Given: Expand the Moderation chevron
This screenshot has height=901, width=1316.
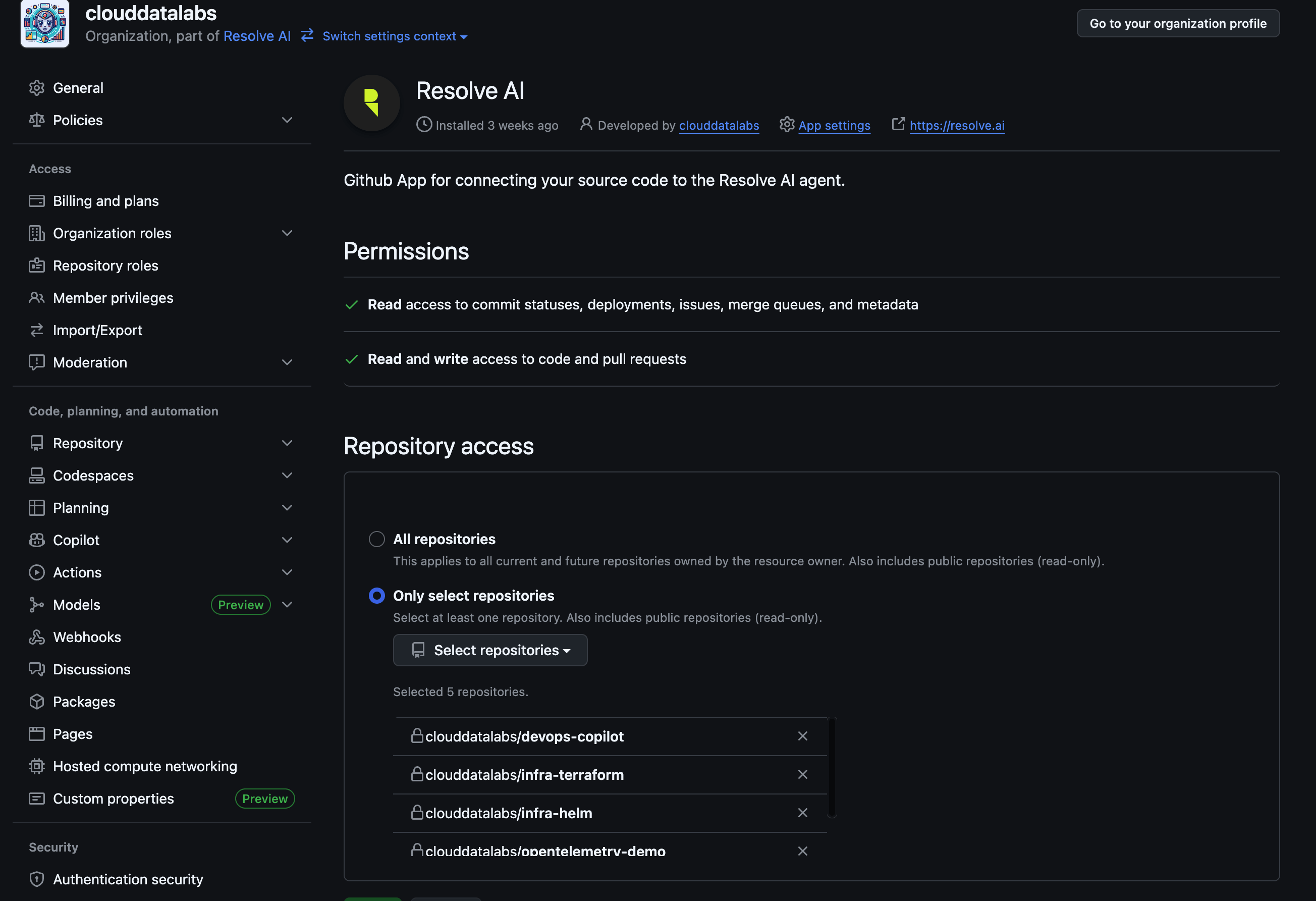Looking at the screenshot, I should [x=287, y=362].
